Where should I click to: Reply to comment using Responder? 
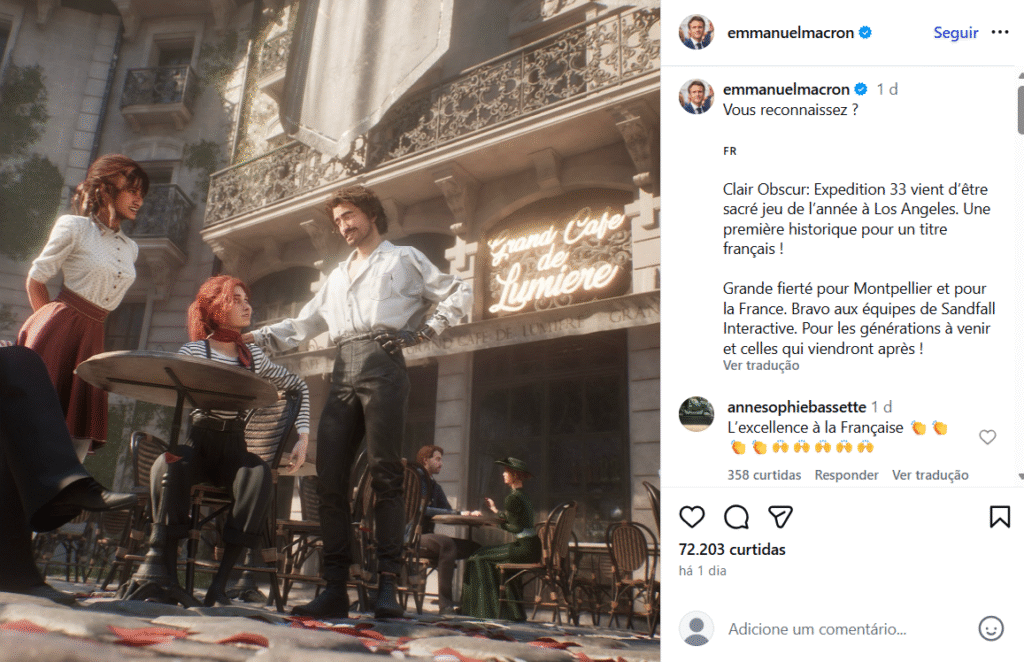(846, 475)
